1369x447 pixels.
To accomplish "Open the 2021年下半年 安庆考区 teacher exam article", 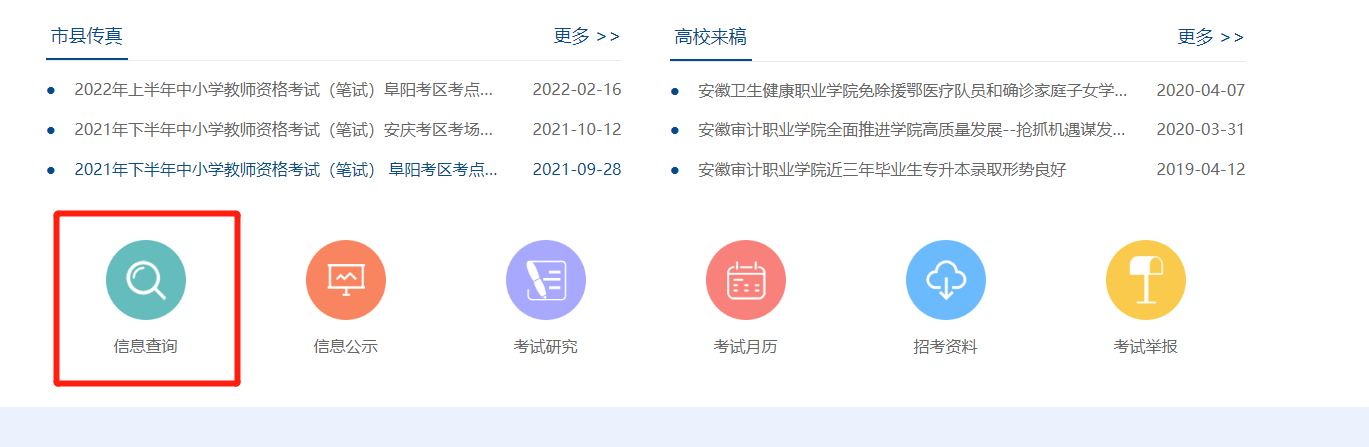I will [283, 130].
